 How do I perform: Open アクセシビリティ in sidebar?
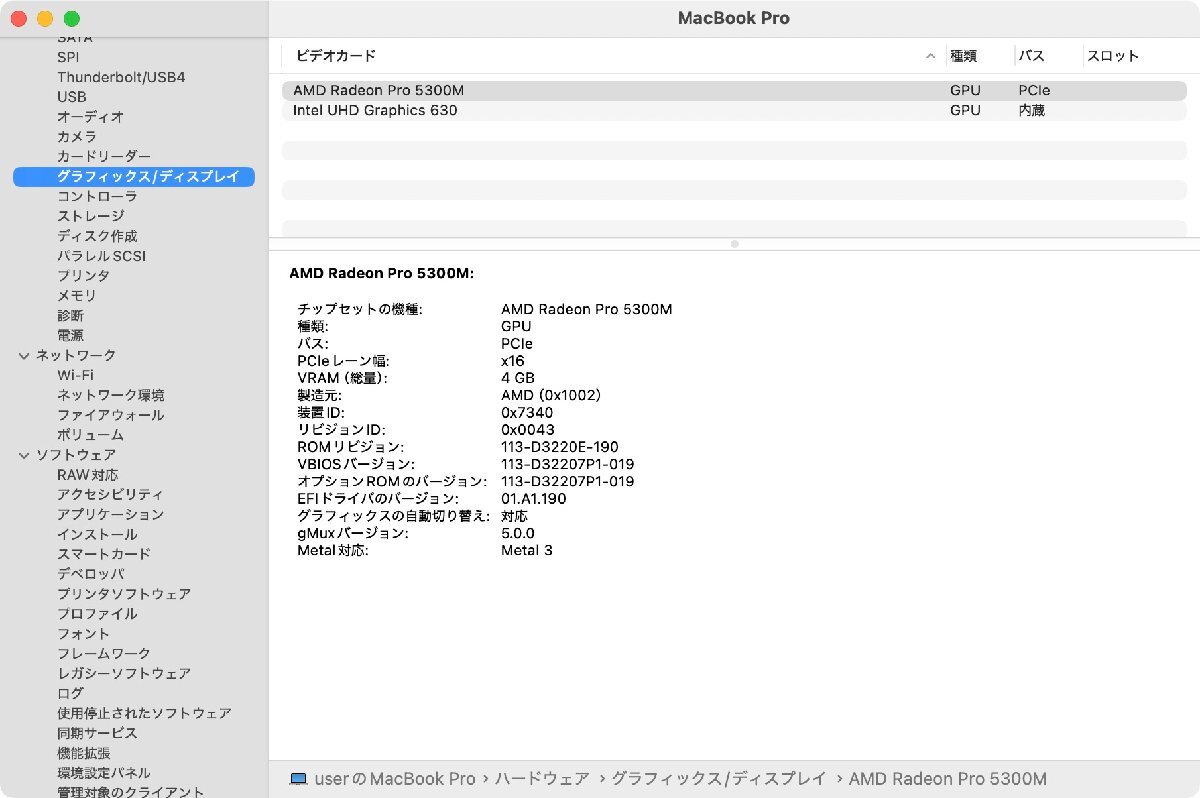coord(111,494)
